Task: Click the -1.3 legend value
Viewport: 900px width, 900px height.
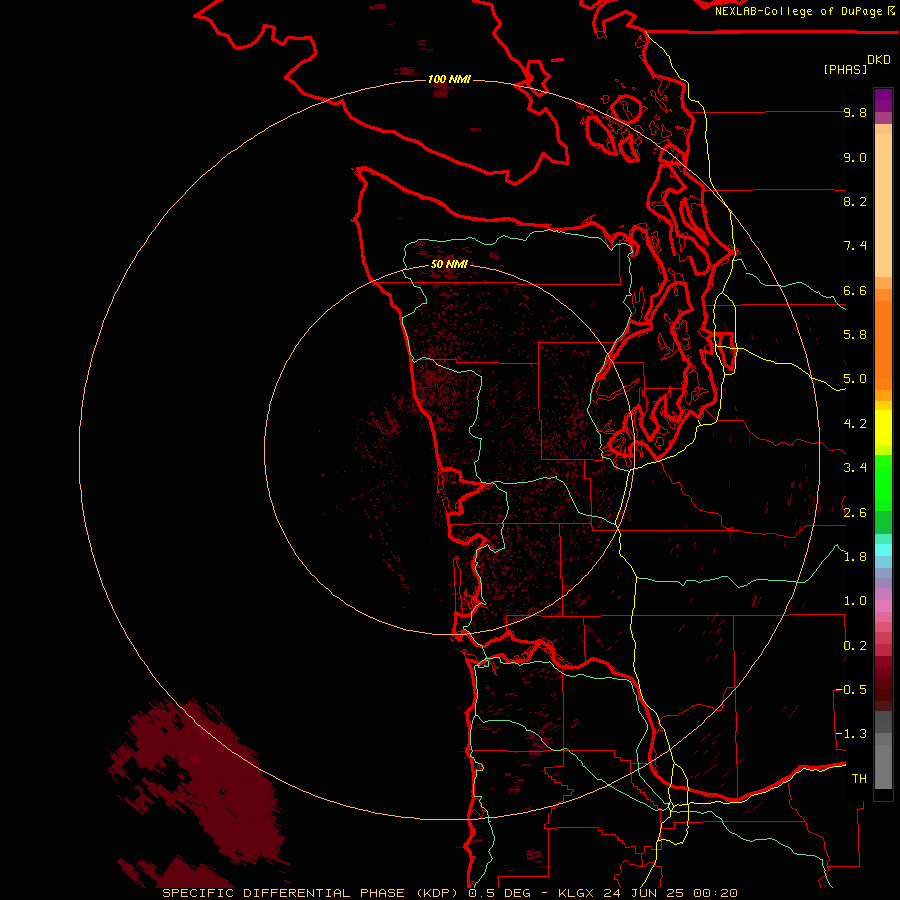Action: click(851, 734)
